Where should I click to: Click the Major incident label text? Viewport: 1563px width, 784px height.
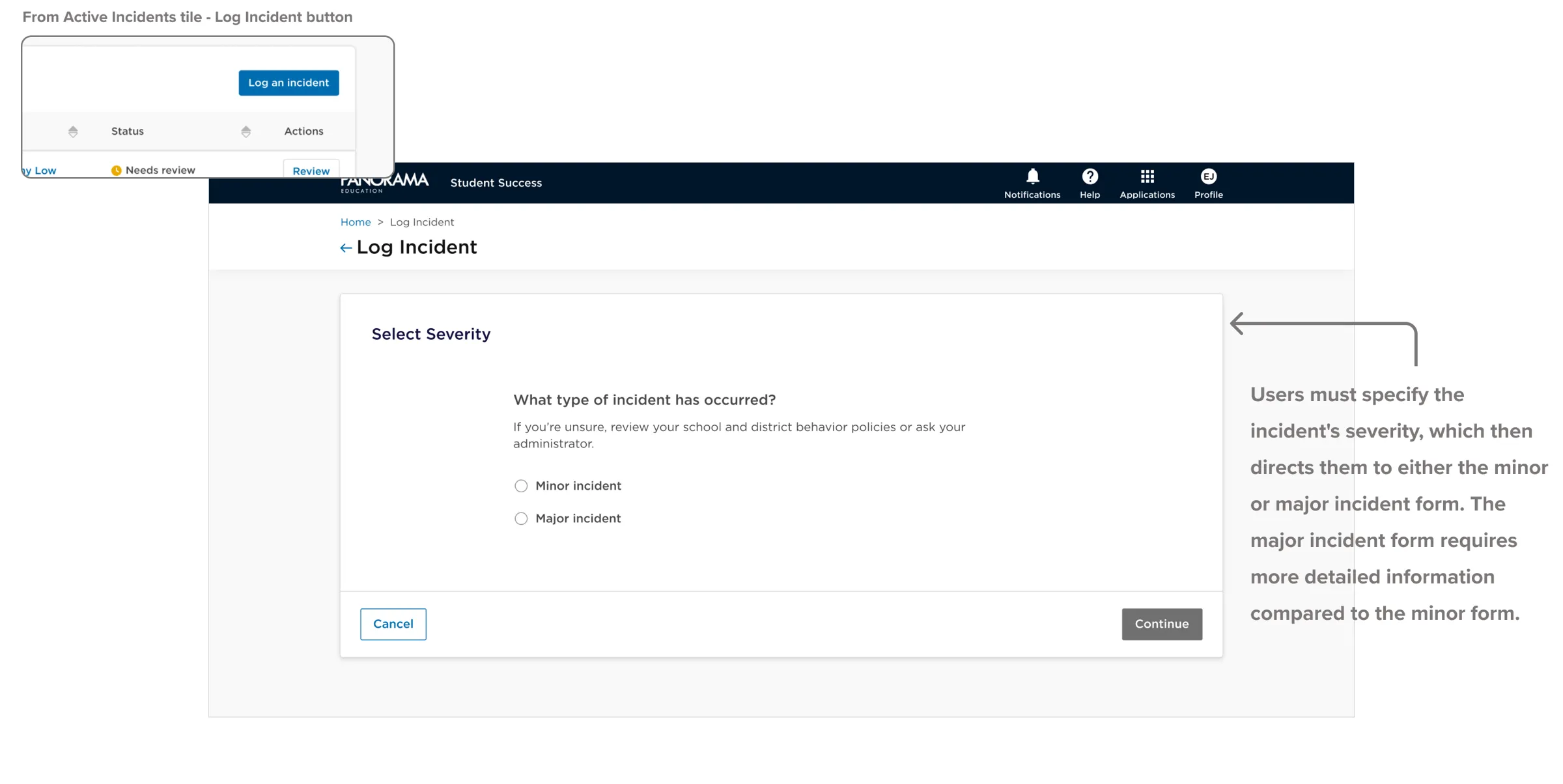pyautogui.click(x=578, y=518)
